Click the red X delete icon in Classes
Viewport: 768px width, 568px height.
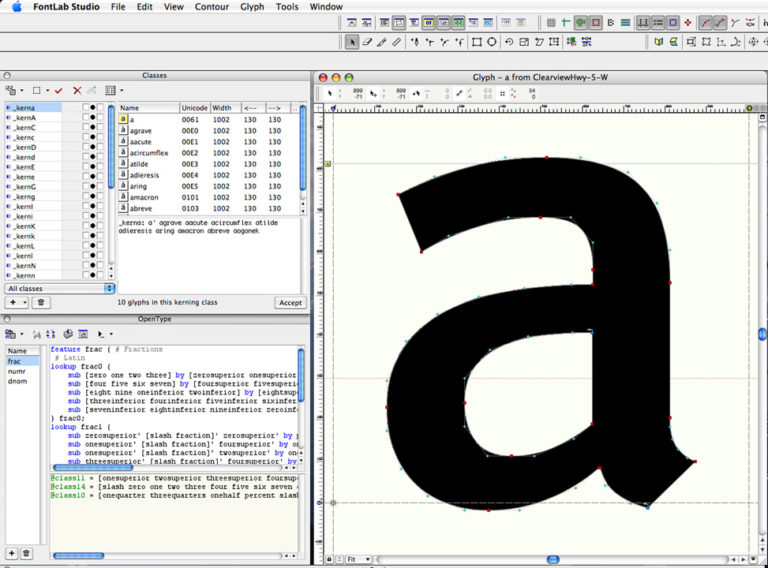point(77,90)
